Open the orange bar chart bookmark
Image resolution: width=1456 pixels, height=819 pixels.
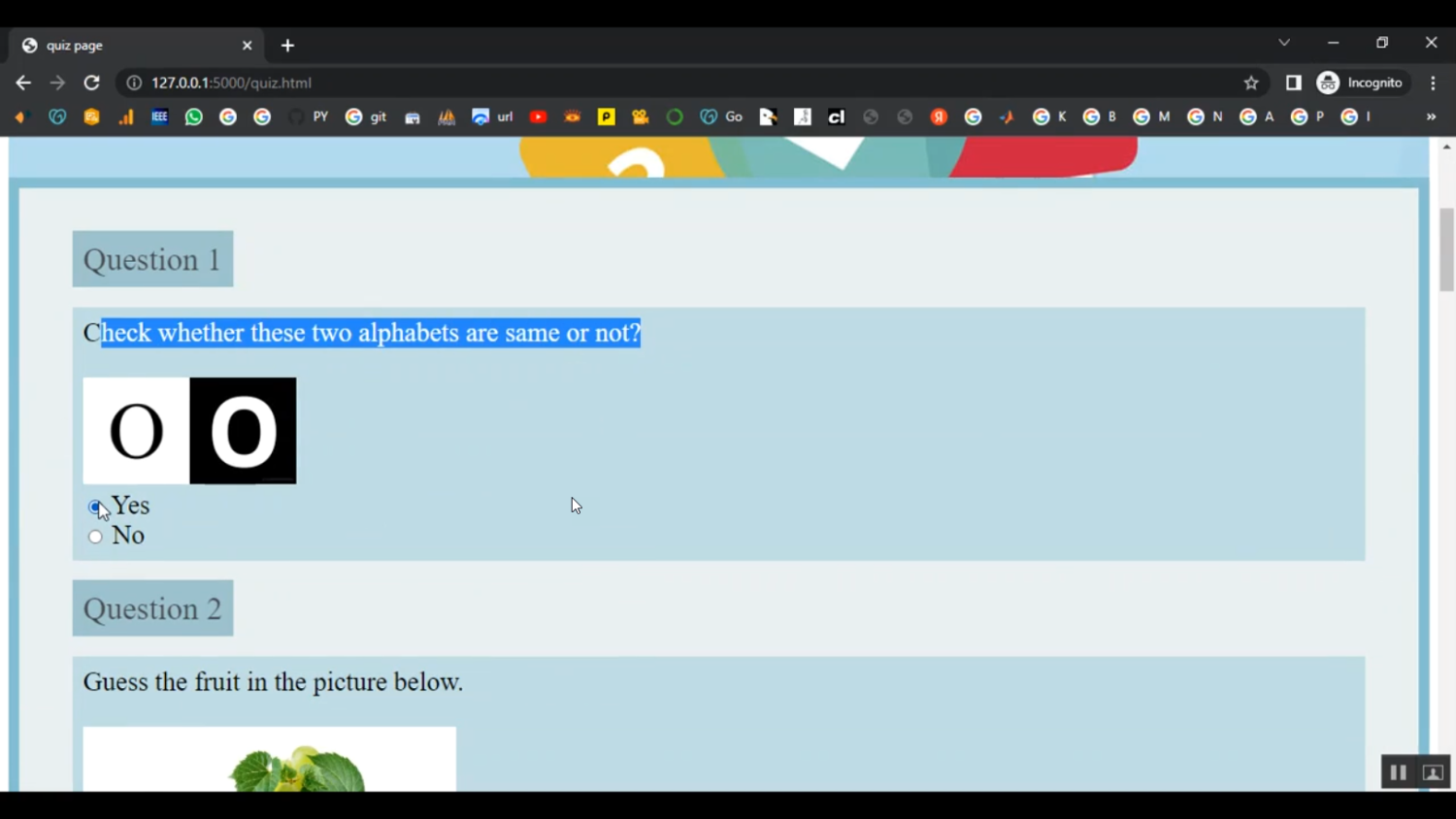[126, 117]
